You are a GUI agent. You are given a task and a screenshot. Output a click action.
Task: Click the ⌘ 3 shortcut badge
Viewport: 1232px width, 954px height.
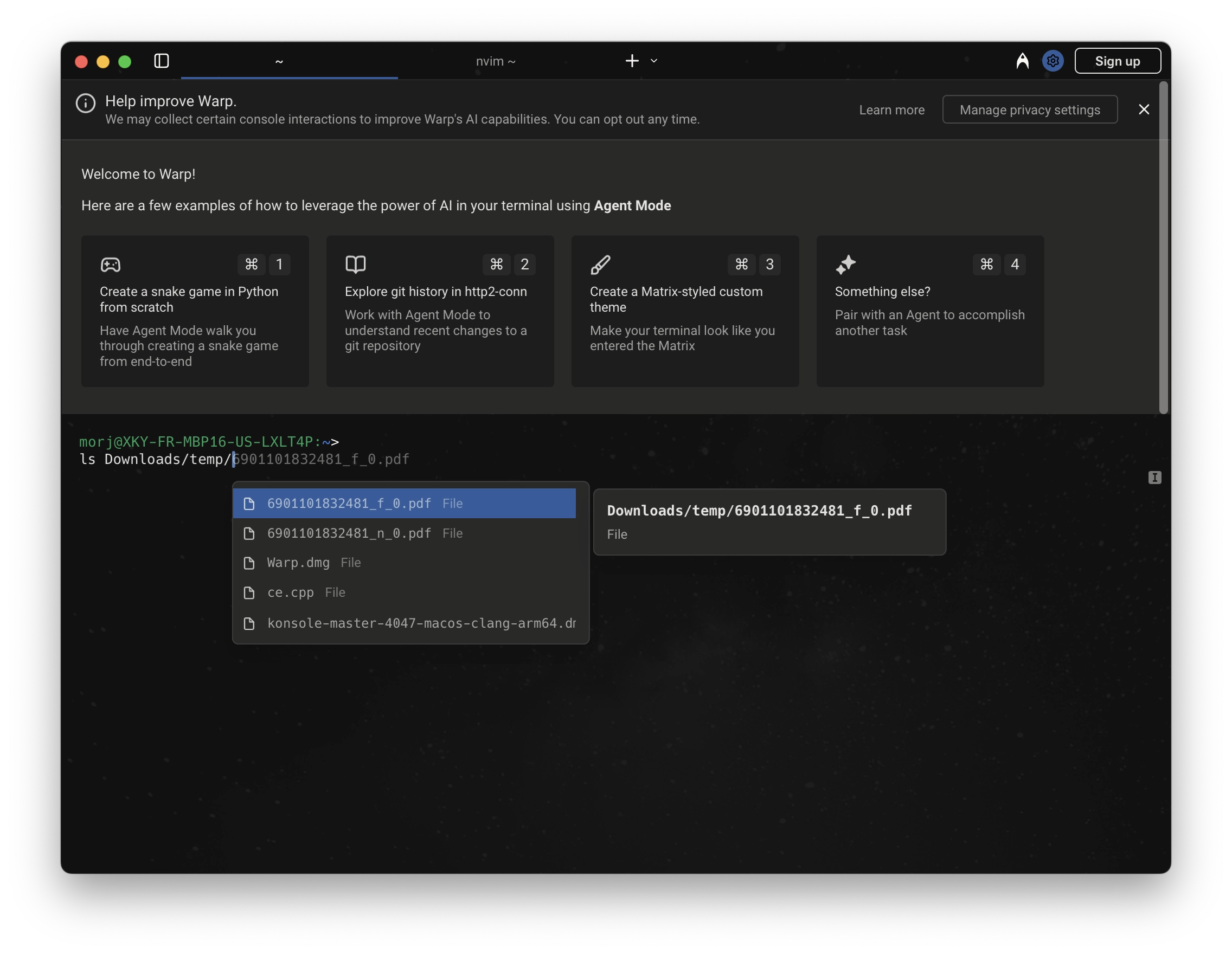pyautogui.click(x=754, y=265)
